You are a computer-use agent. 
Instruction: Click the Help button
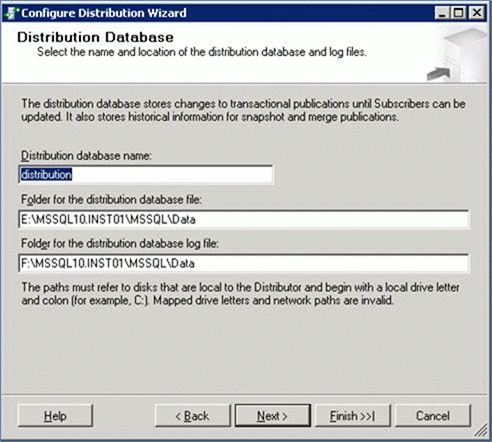pos(55,416)
